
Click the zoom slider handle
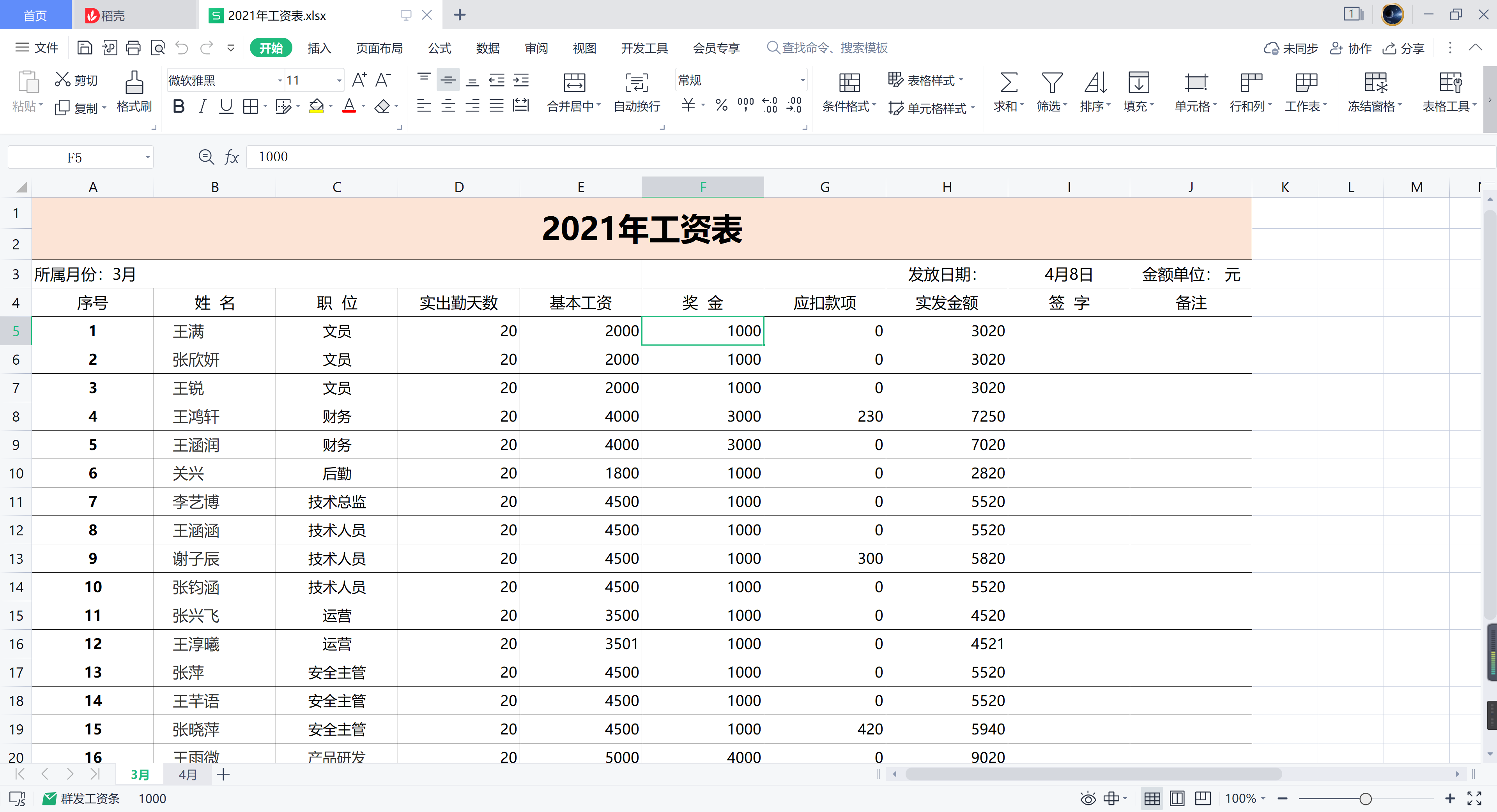point(1366,799)
